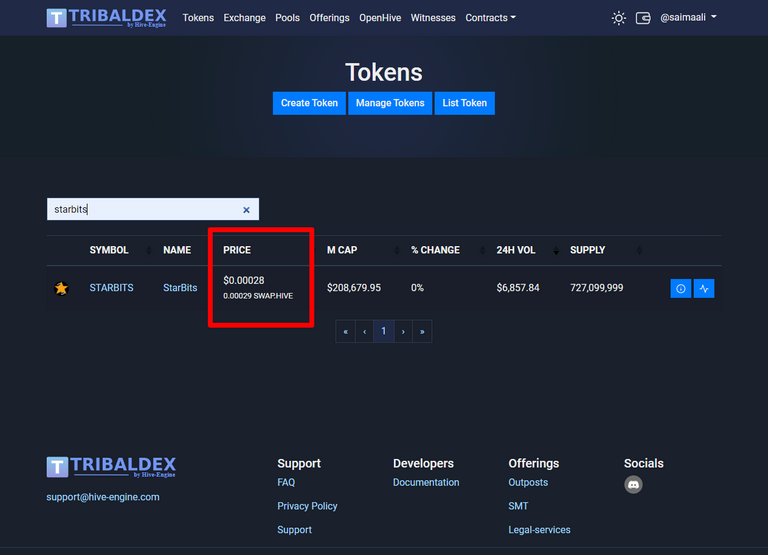The width and height of the screenshot is (768, 555).
Task: Click the Manage Tokens button
Action: tap(390, 103)
